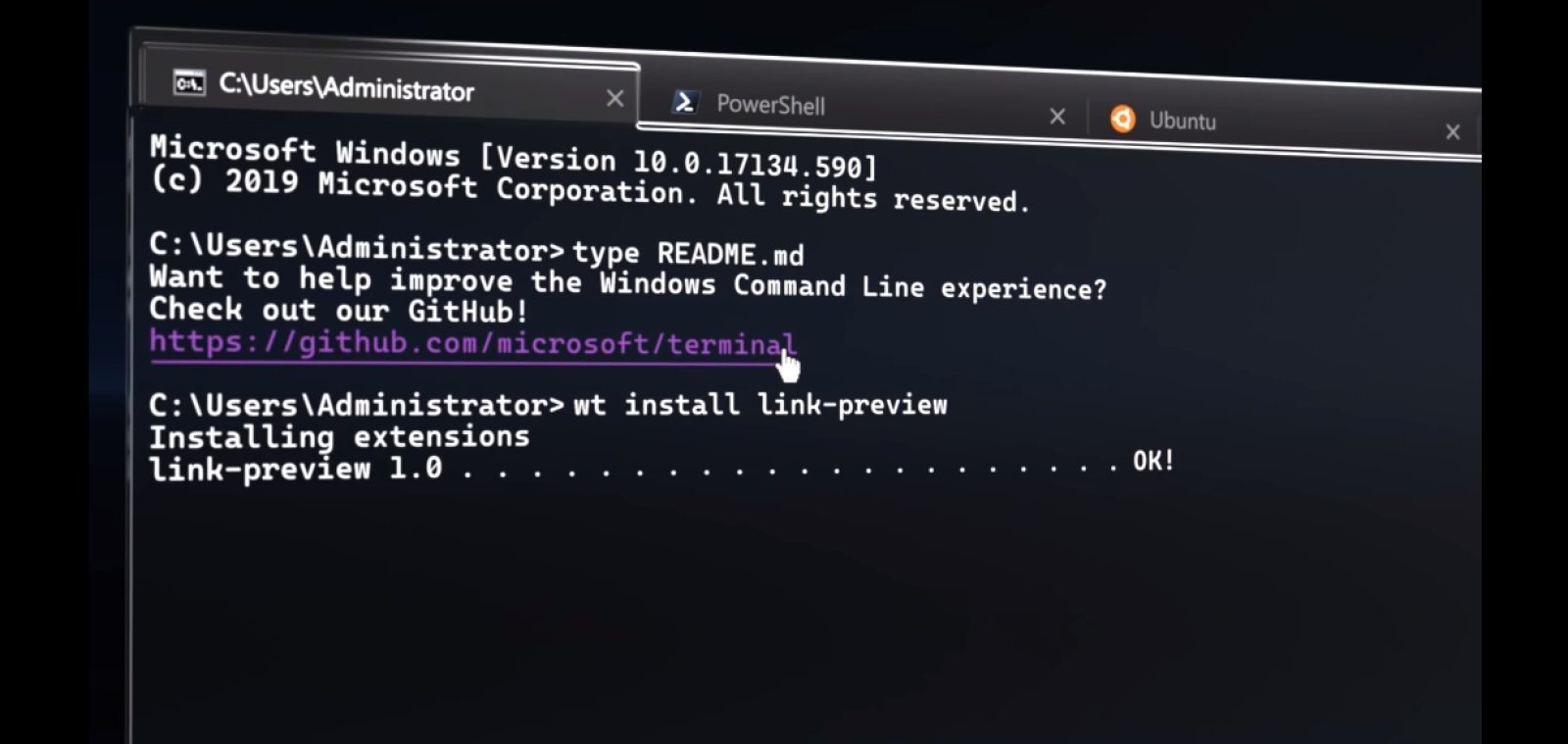Close the Ubuntu tab

(1452, 131)
